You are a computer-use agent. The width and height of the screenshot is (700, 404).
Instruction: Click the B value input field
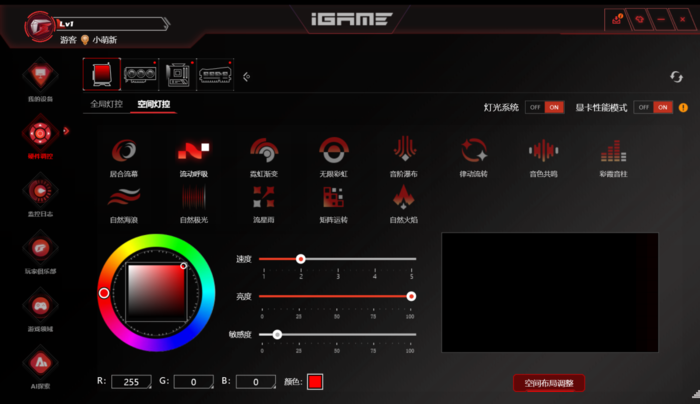pos(256,382)
